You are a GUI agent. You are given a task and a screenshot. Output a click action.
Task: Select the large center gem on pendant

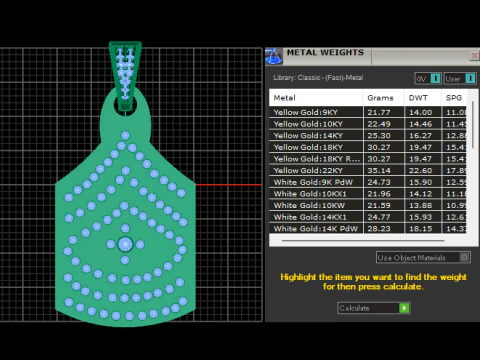[x=125, y=244]
